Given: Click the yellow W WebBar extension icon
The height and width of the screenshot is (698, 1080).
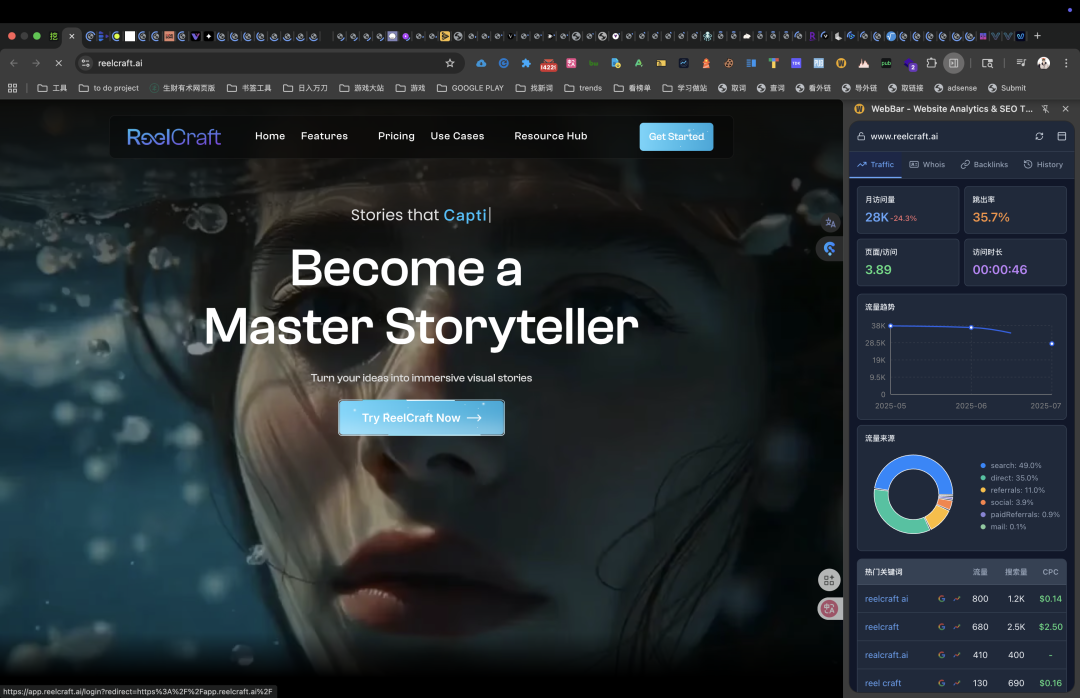Looking at the screenshot, I should [841, 63].
